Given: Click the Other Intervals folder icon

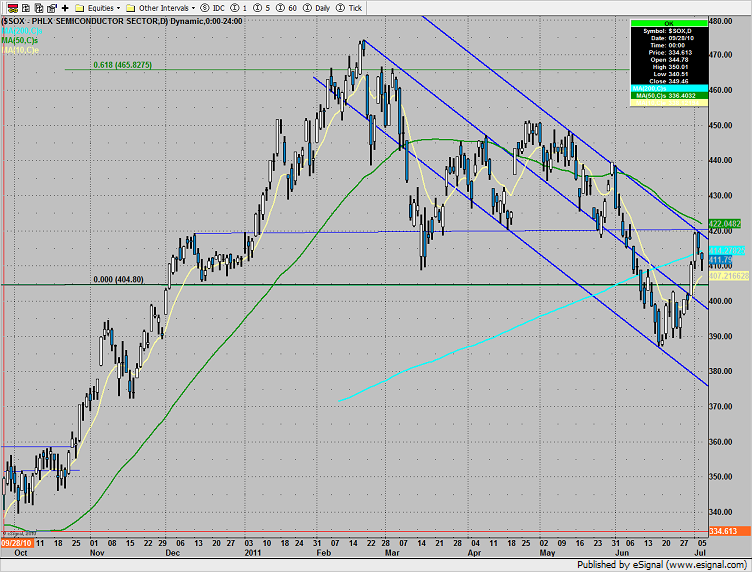Looking at the screenshot, I should tap(130, 8).
